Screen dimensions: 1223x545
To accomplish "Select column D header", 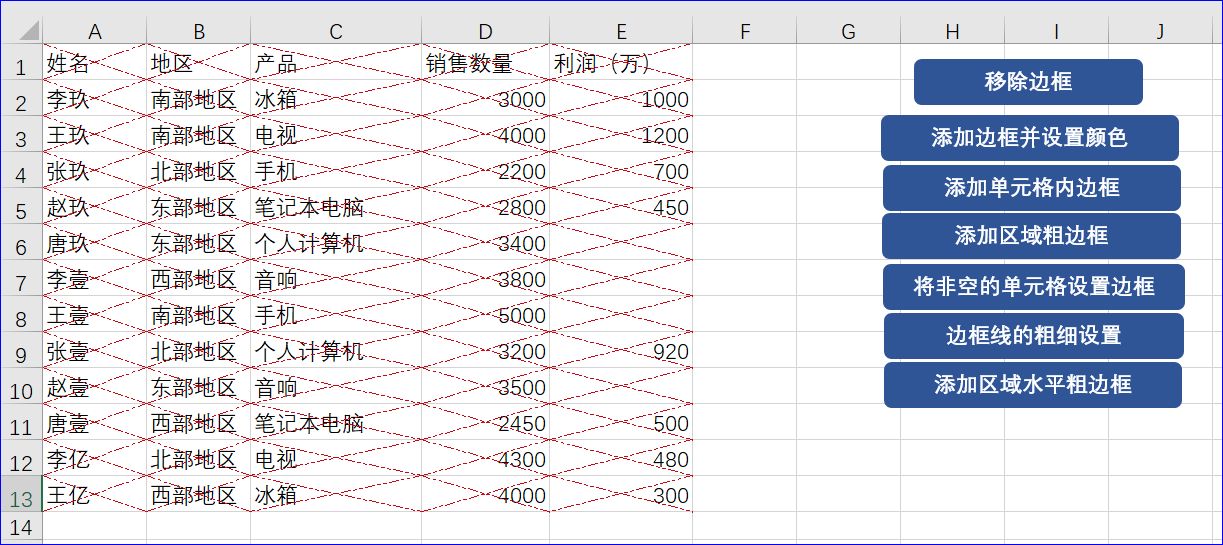I will (486, 31).
